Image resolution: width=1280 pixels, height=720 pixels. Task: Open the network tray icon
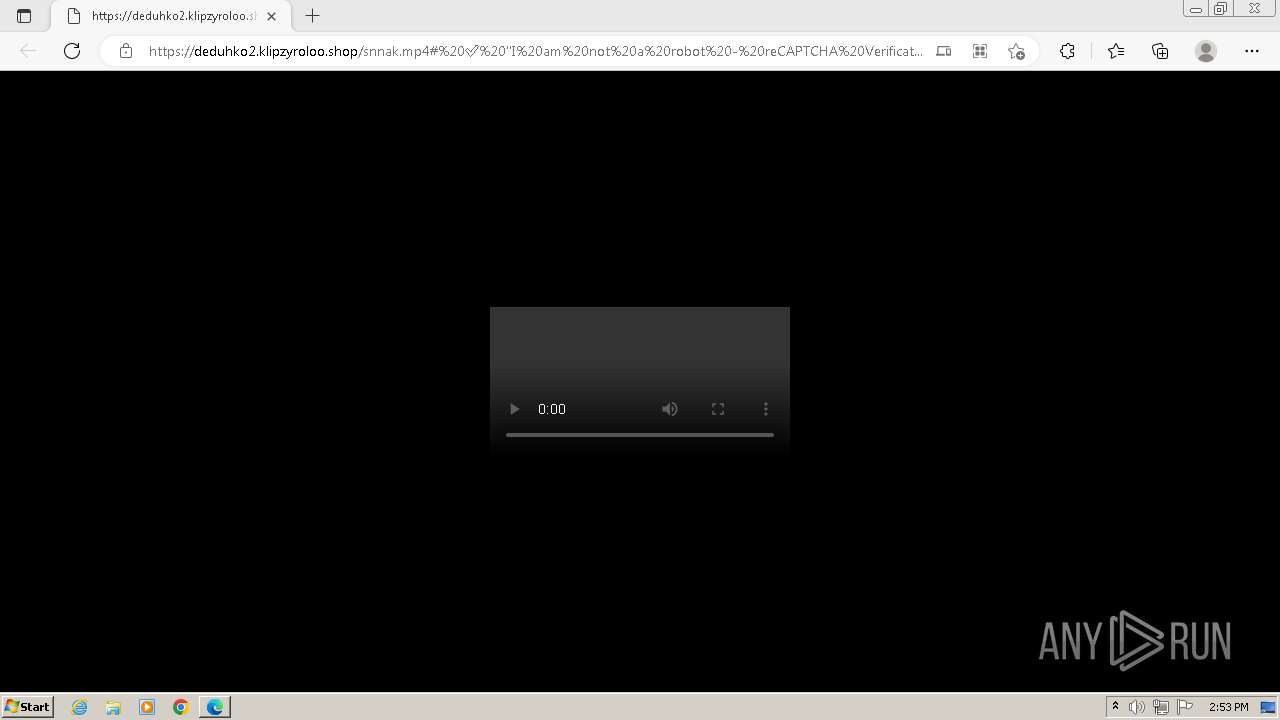tap(1161, 707)
